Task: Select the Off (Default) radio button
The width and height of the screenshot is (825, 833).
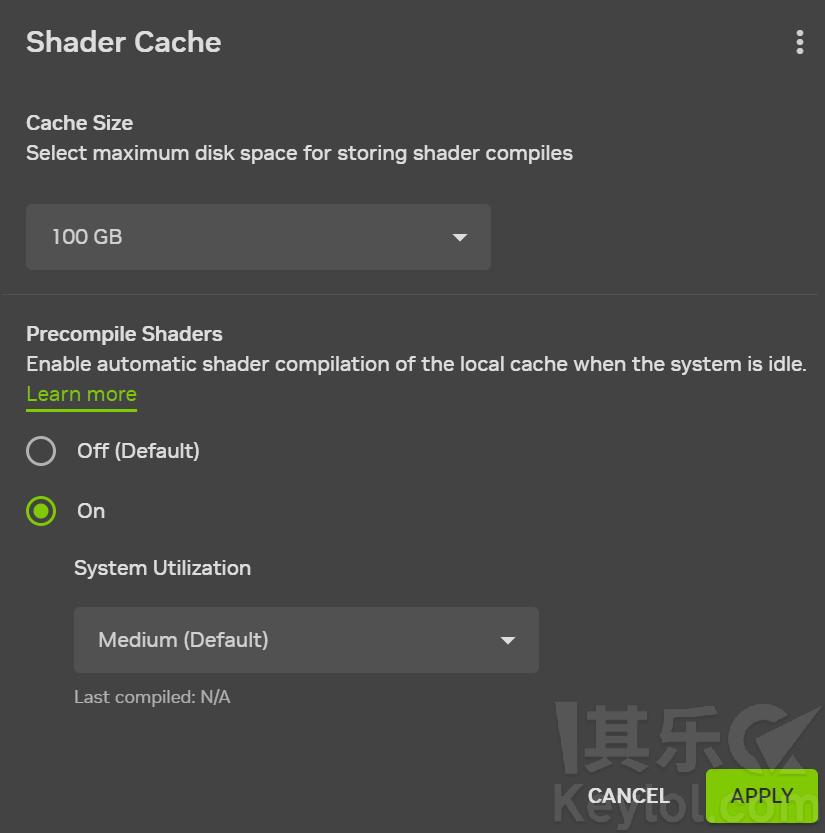Action: click(41, 452)
